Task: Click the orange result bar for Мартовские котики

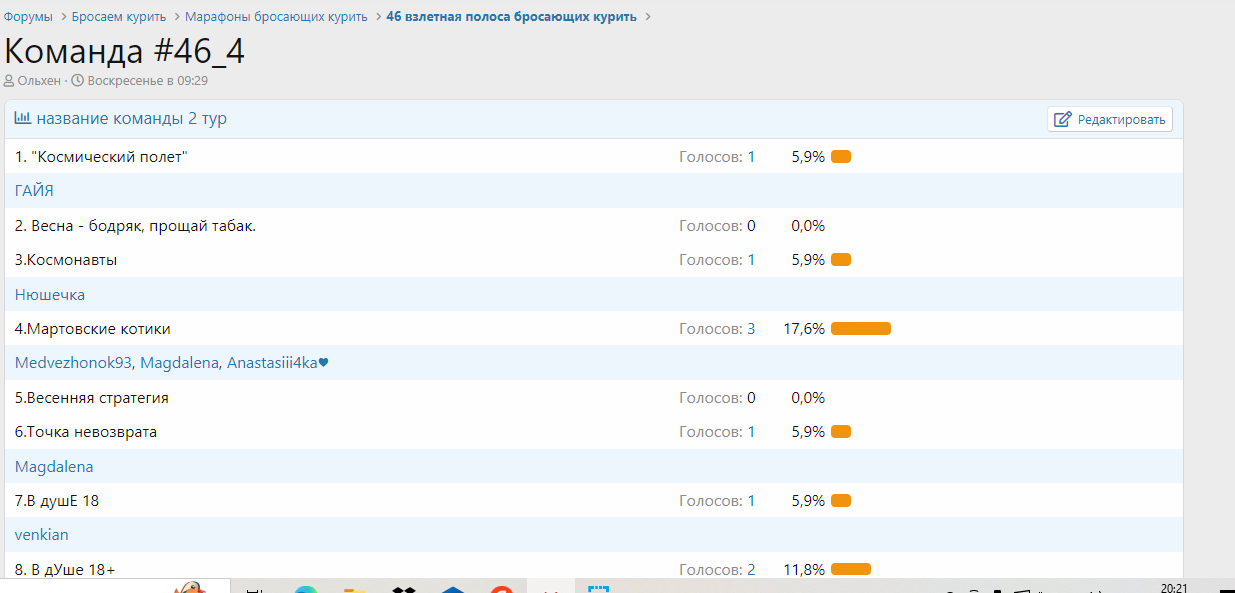Action: click(x=860, y=329)
